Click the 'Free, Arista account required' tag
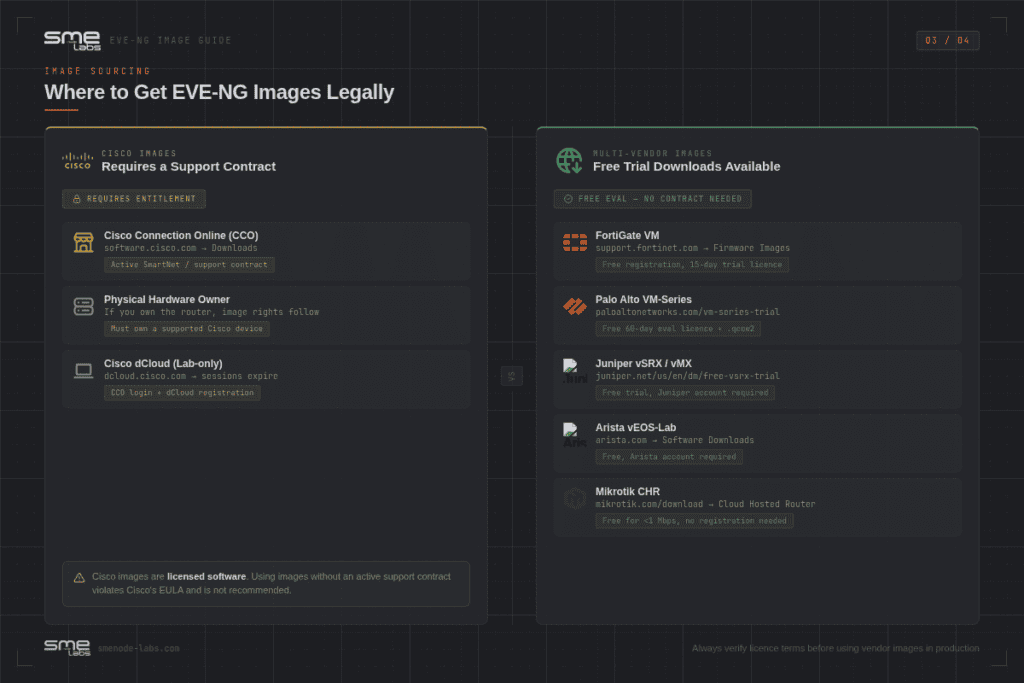Image resolution: width=1024 pixels, height=683 pixels. click(669, 456)
